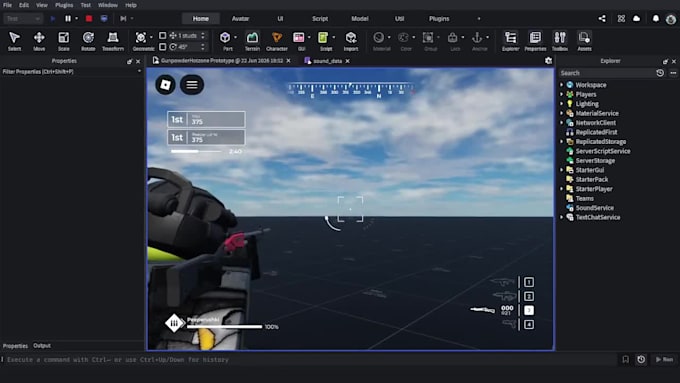Click the Script insert icon
The width and height of the screenshot is (680, 383).
click(323, 38)
